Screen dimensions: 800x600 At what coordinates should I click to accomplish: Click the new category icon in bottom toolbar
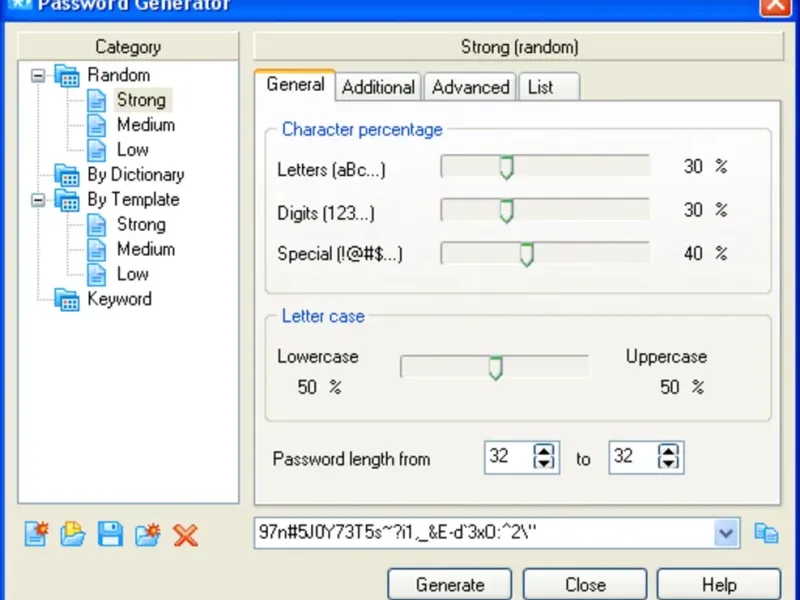[x=36, y=534]
